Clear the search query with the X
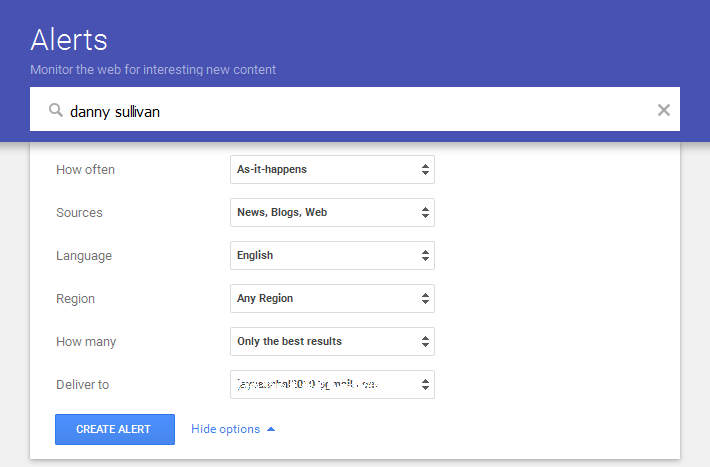This screenshot has height=467, width=710. (663, 110)
